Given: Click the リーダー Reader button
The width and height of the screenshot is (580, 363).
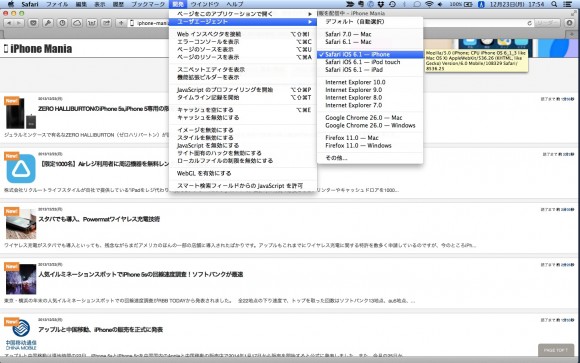Looking at the screenshot, I should [547, 23].
